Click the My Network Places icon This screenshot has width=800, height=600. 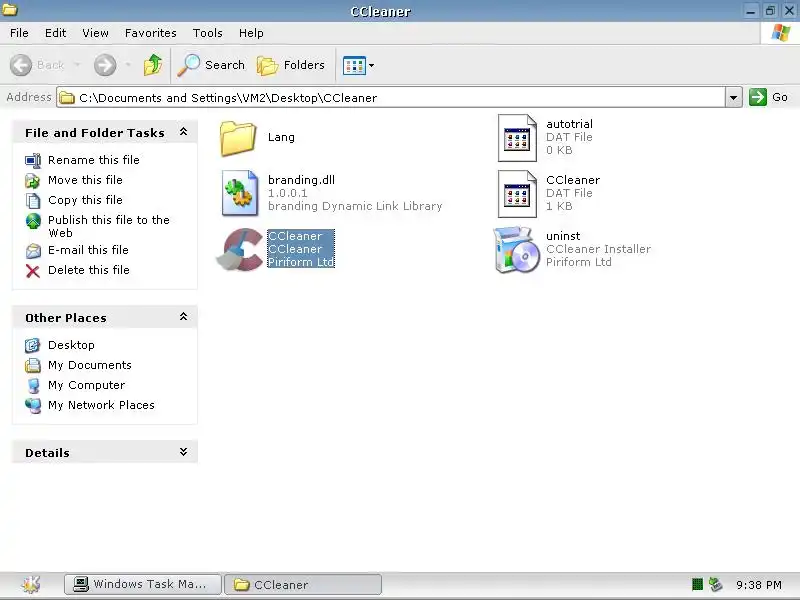coord(33,406)
